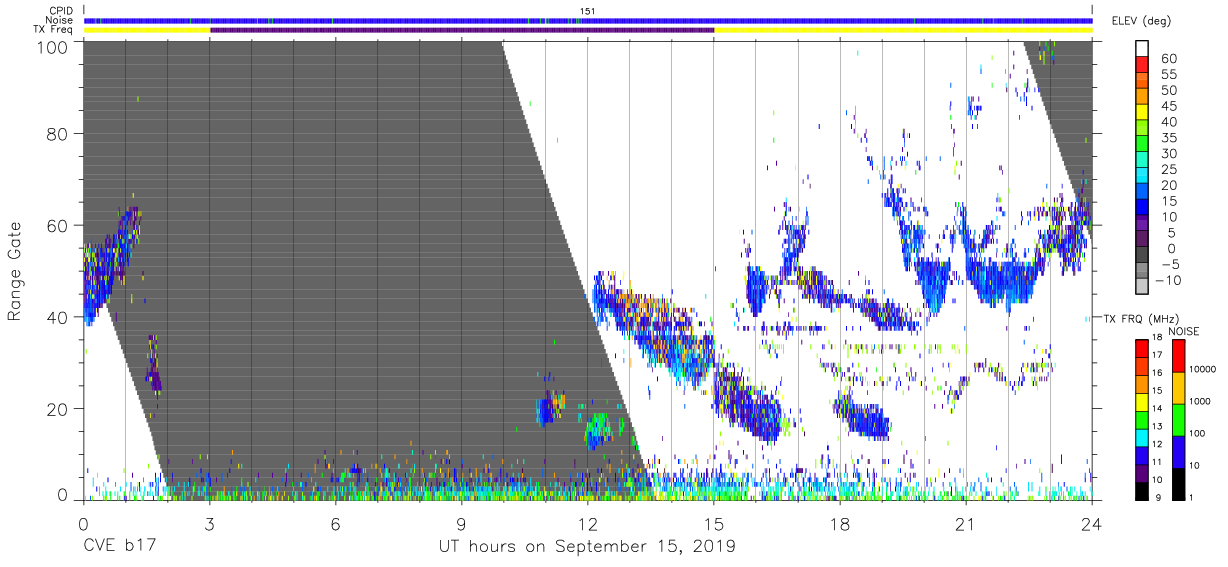Click the blue 10-100 swatch in NOISE colorbar
This screenshot has width=1228, height=567.
point(1179,452)
